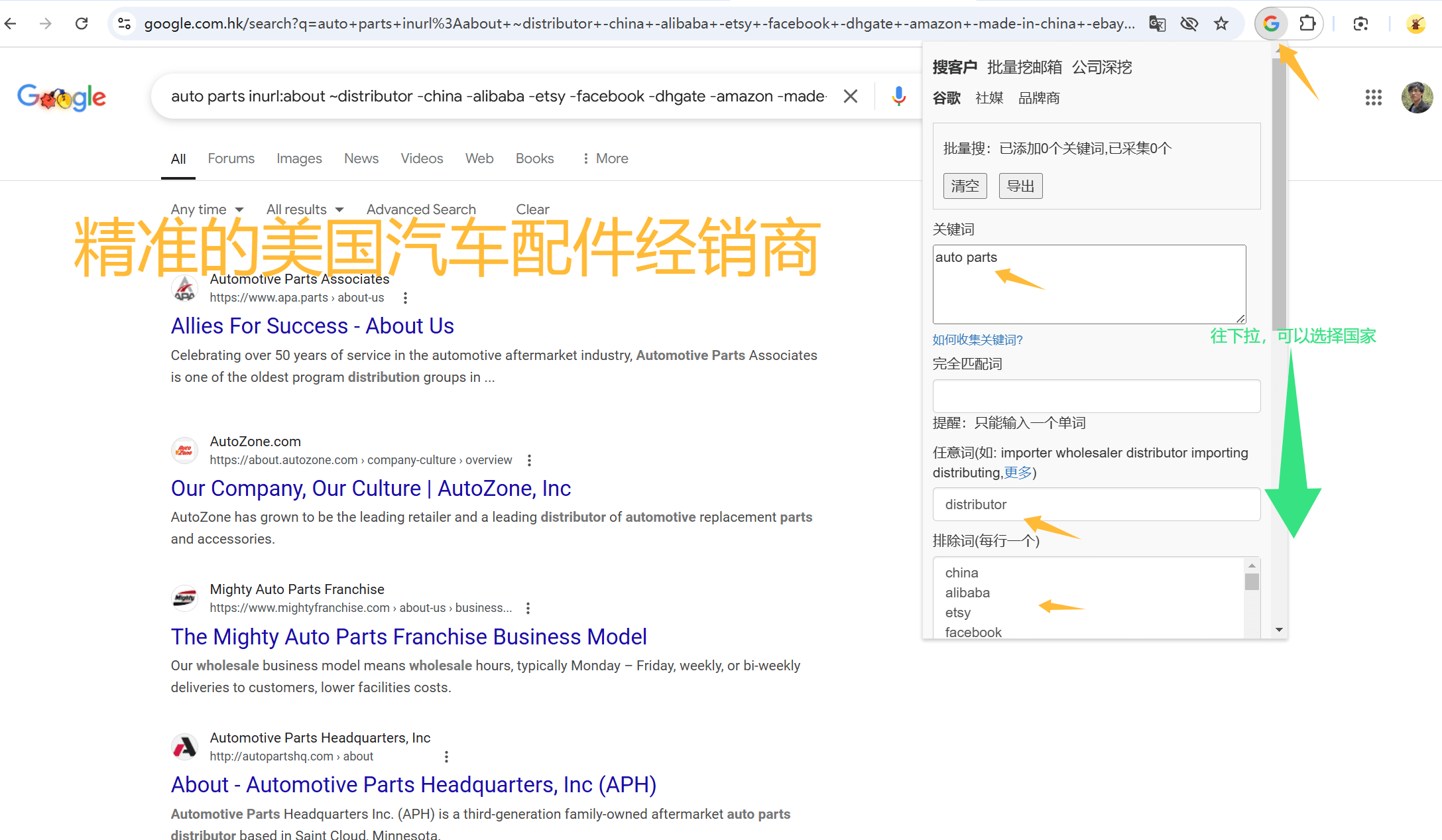
Task: Go back with the browser back arrow
Action: 11,24
